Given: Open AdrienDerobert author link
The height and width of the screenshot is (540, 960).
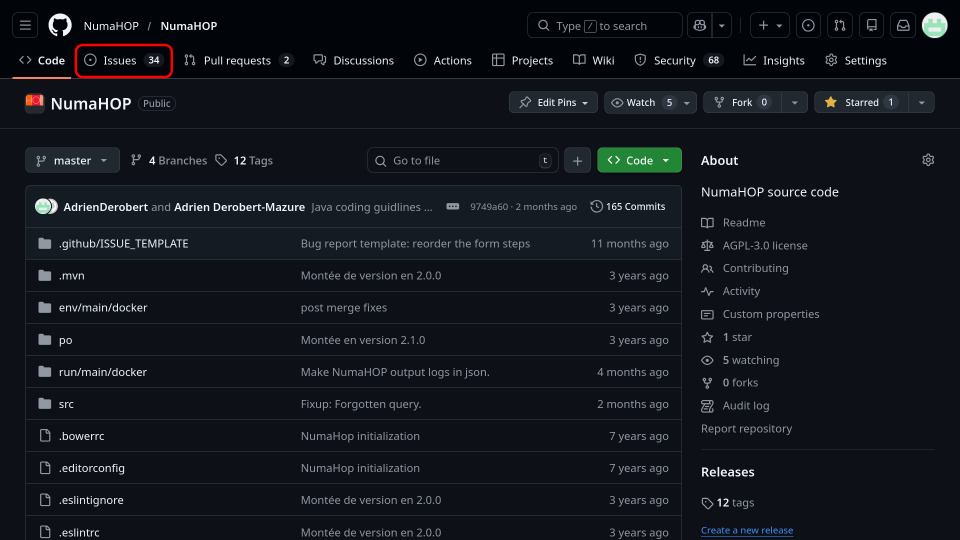Looking at the screenshot, I should [105, 207].
